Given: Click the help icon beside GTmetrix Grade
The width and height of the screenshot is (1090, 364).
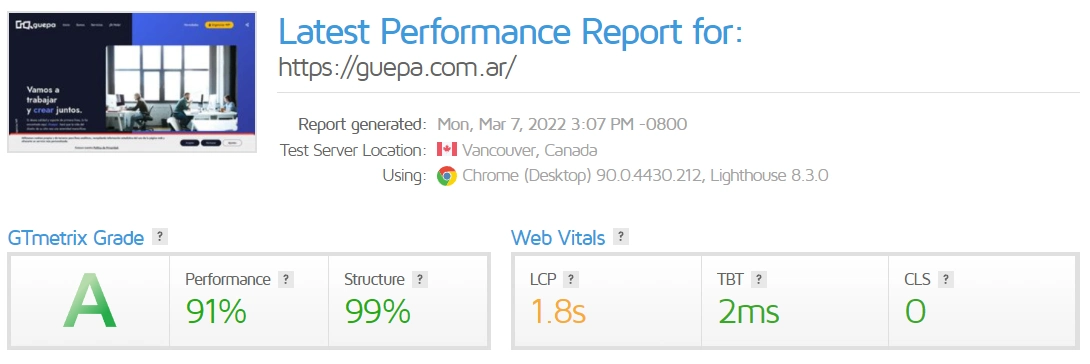Looking at the screenshot, I should [160, 237].
